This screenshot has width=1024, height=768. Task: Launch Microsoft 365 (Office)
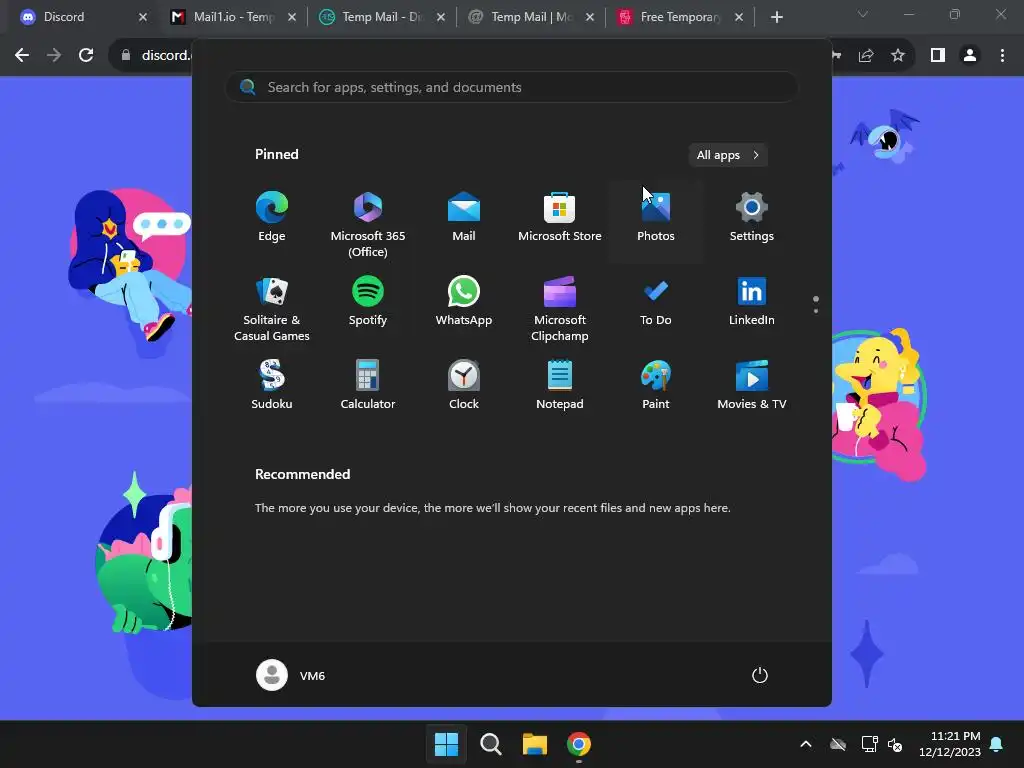(368, 224)
